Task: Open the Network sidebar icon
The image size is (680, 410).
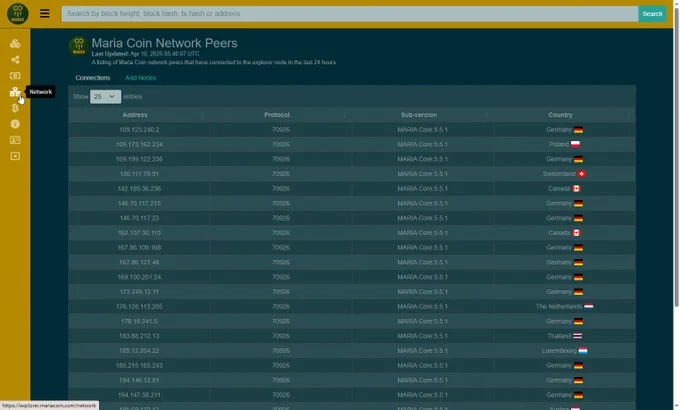Action: click(15, 92)
